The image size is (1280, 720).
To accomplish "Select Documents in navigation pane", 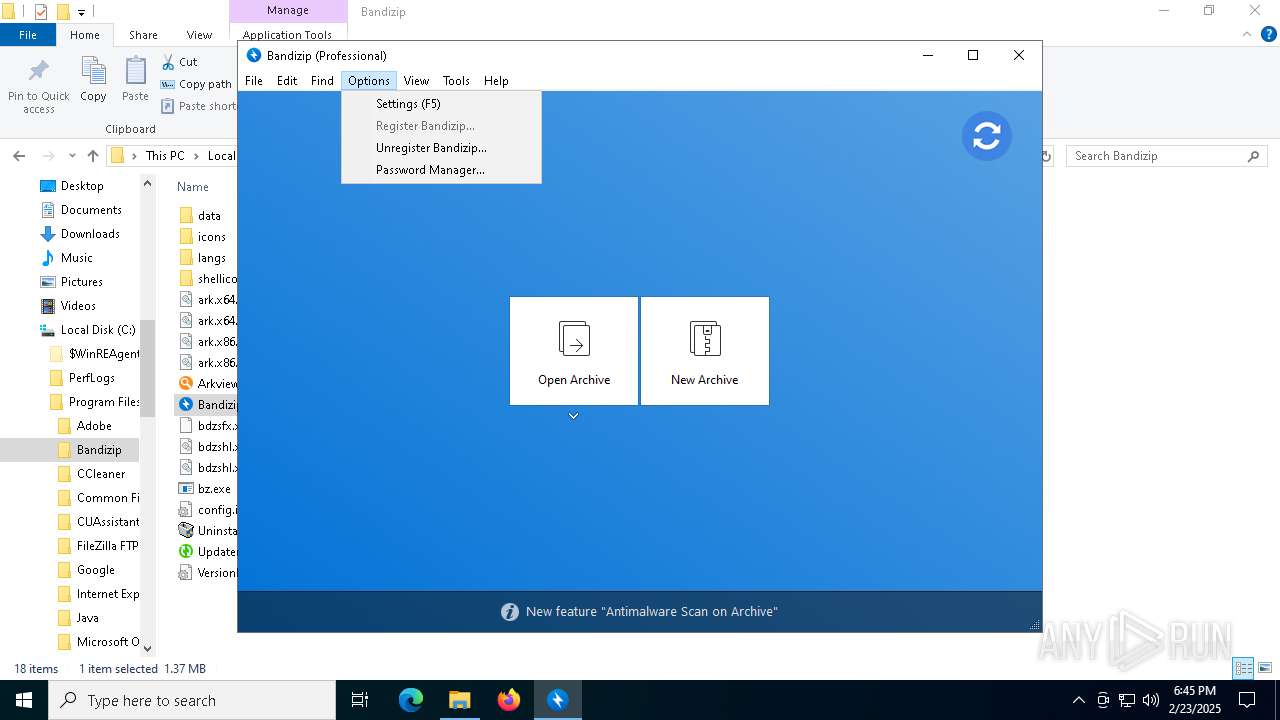I will click(x=91, y=210).
